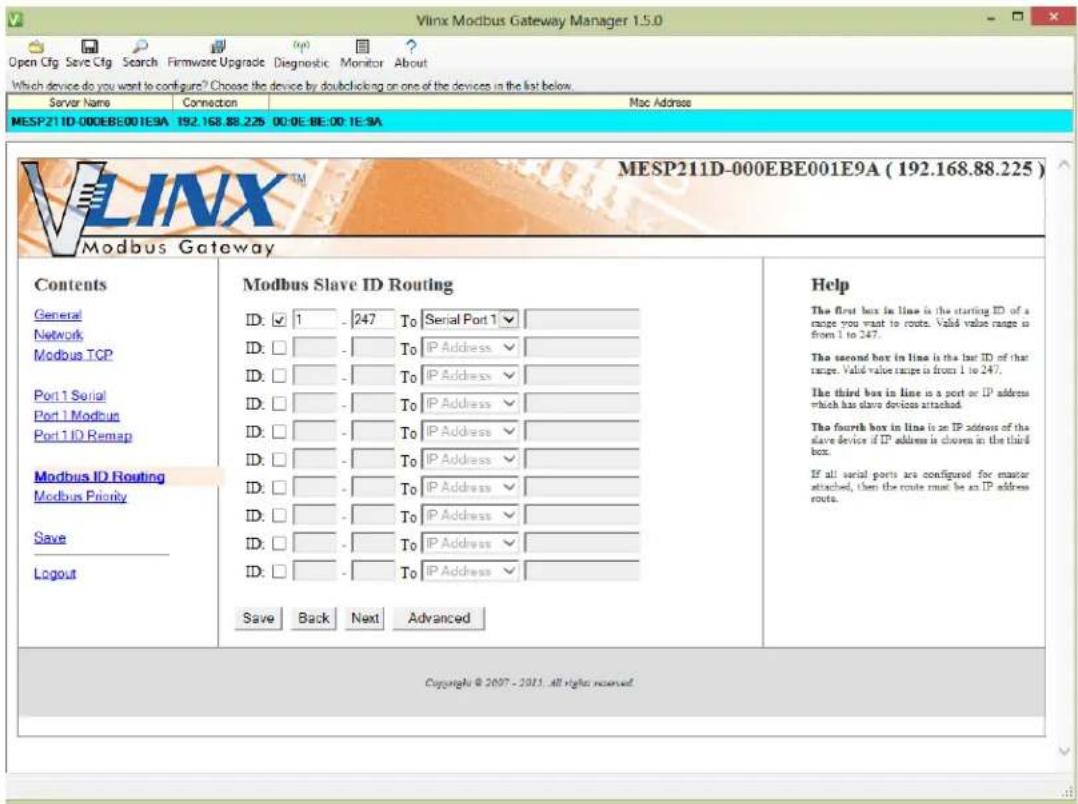Enable the third ID routing row checkbox

click(279, 376)
